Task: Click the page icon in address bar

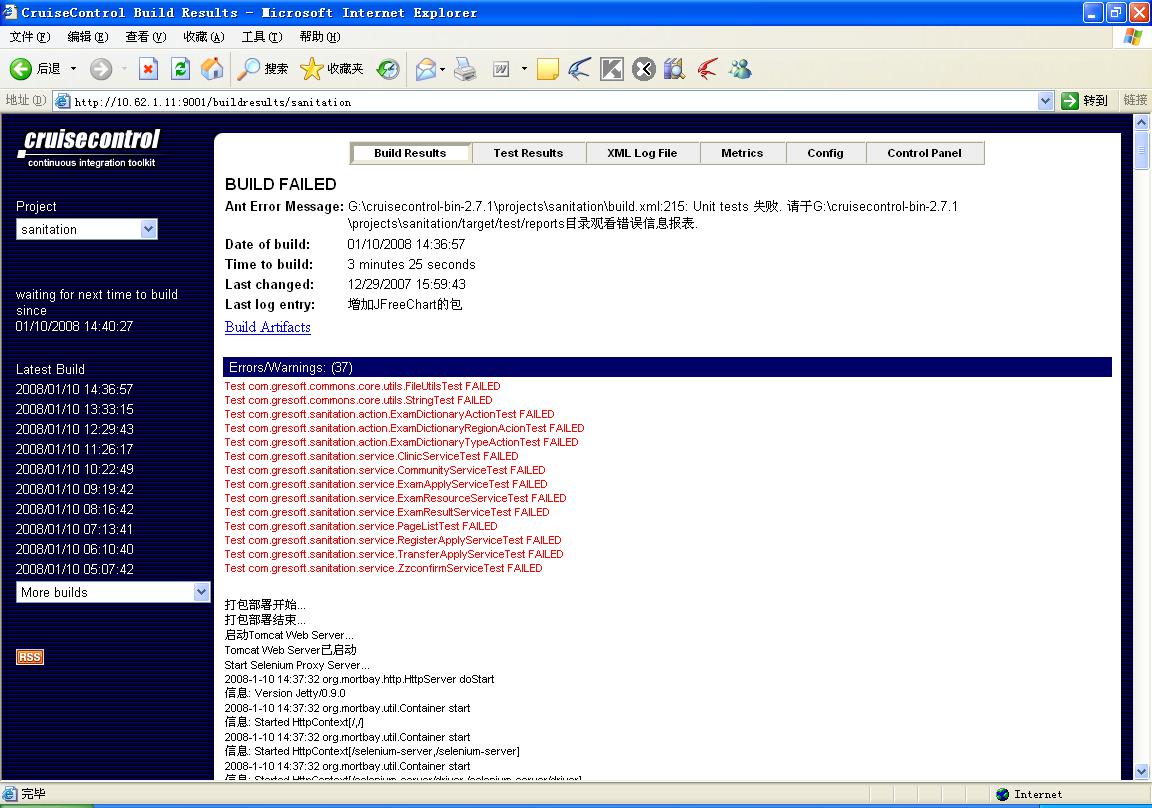Action: pyautogui.click(x=63, y=101)
